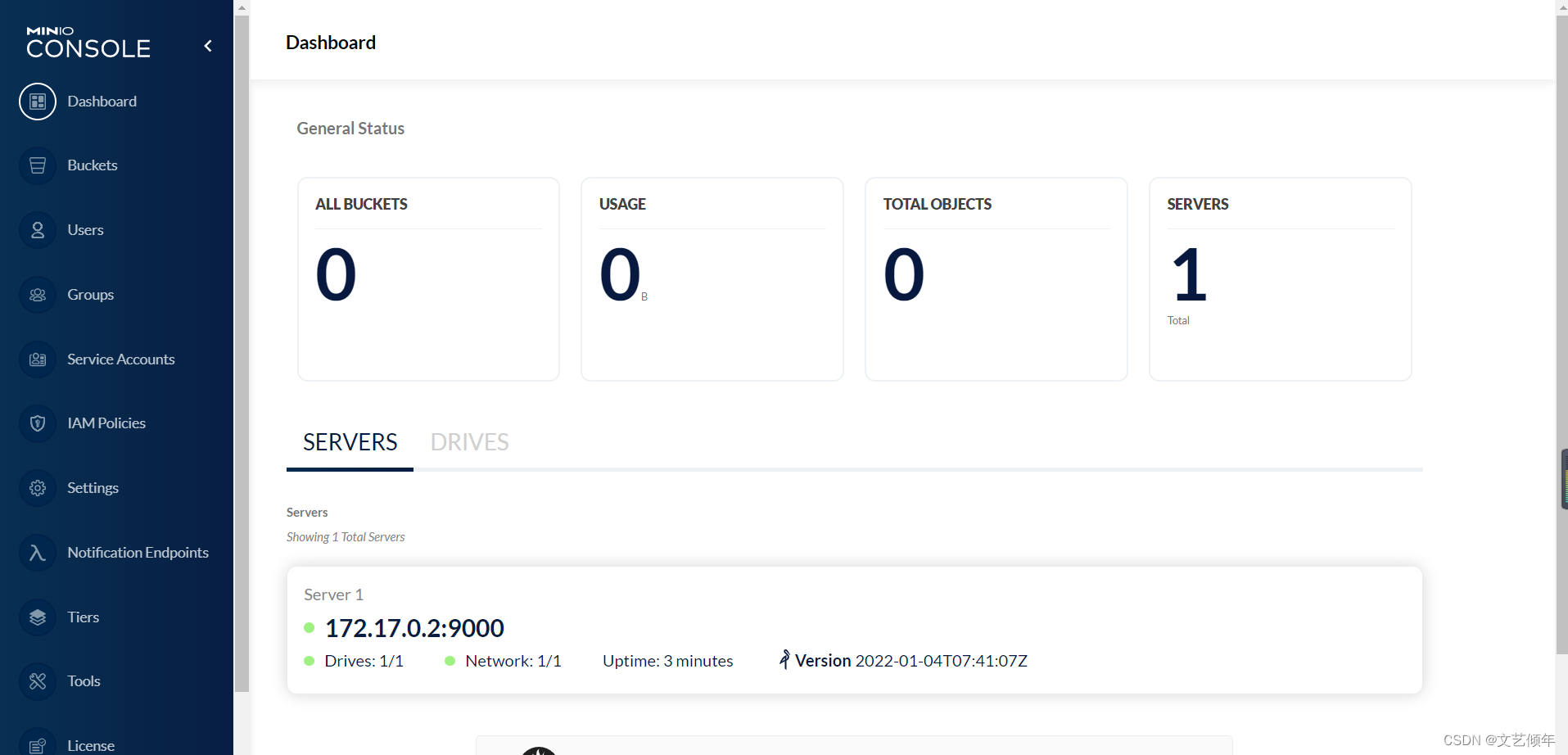The image size is (1568, 755).
Task: Open the Tiers label in sidebar
Action: (83, 617)
